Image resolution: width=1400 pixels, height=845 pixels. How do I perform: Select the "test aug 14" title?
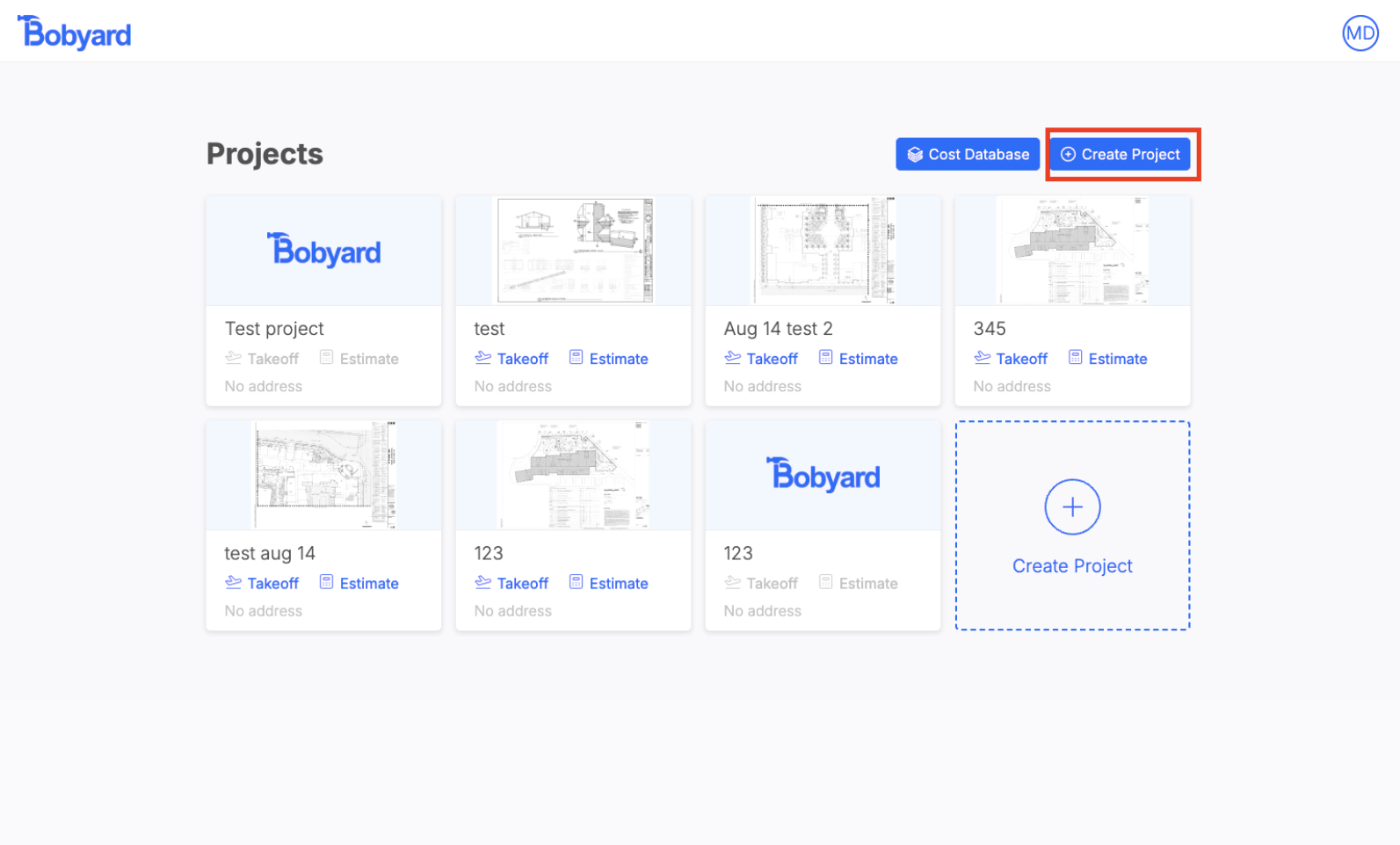[270, 553]
